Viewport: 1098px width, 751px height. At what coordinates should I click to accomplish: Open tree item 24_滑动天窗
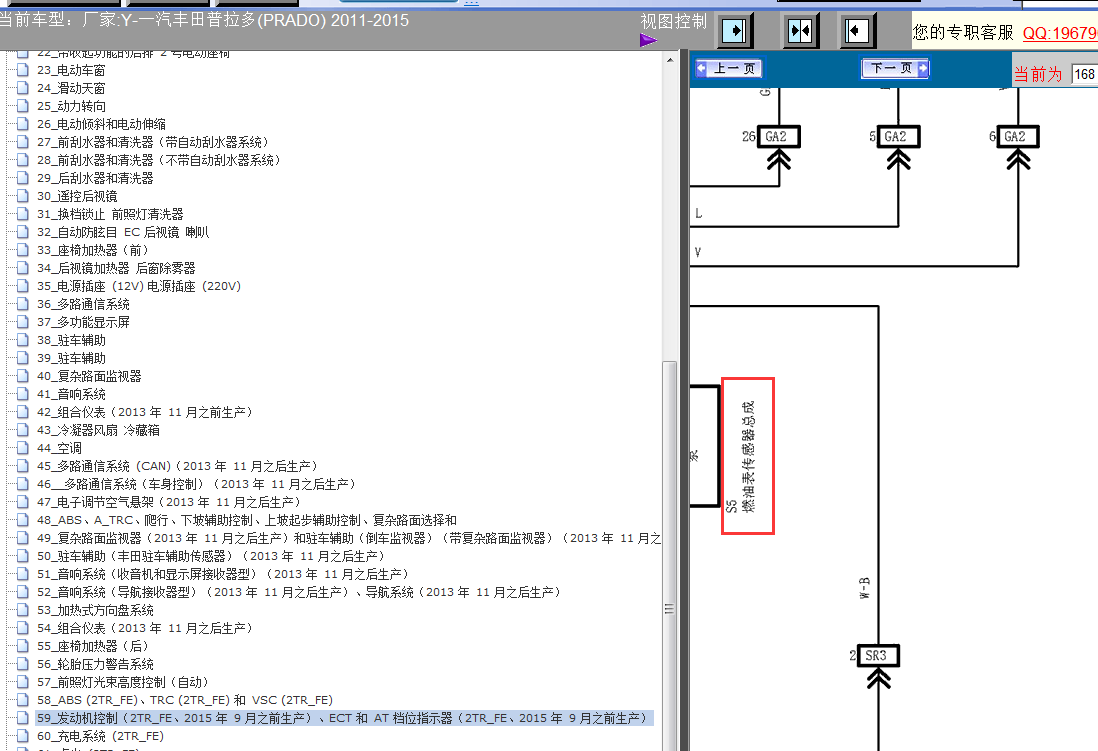tap(71, 88)
